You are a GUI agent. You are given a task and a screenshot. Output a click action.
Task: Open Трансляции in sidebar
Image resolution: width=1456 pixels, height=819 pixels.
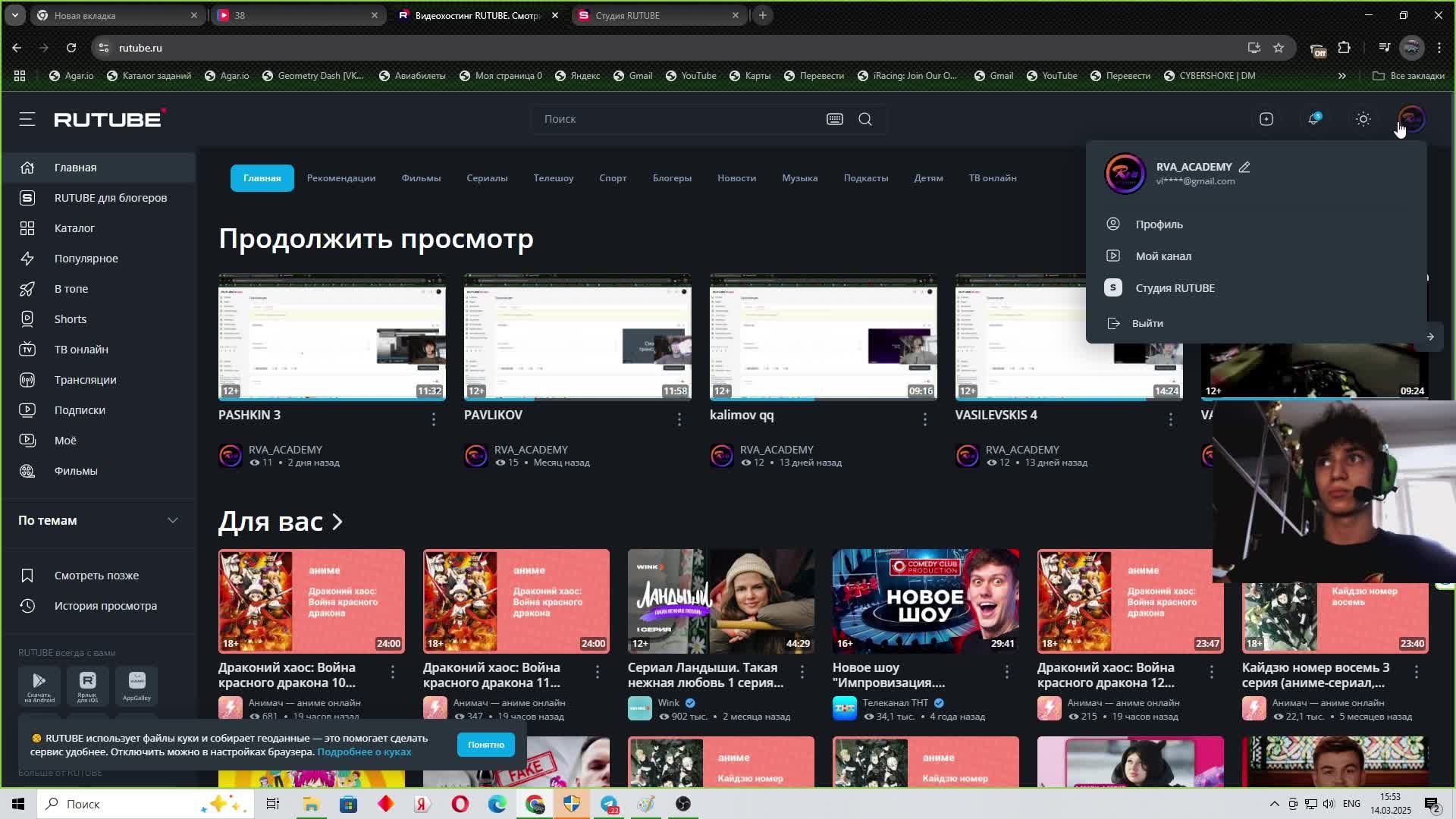click(x=99, y=380)
